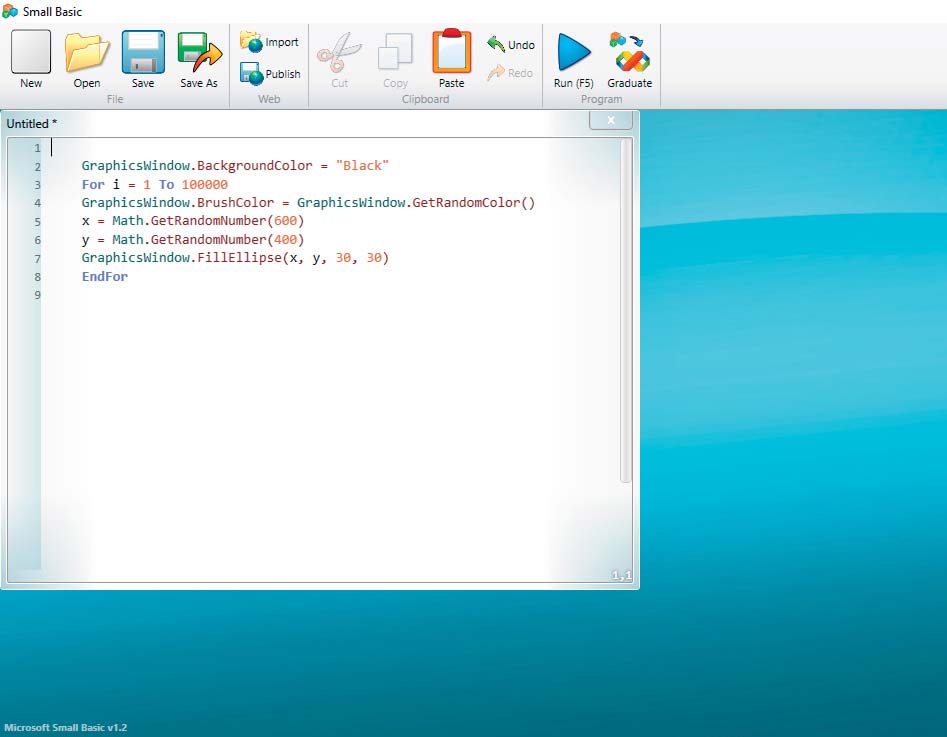
Task: Click the disabled Cut scissors icon
Action: coord(339,59)
